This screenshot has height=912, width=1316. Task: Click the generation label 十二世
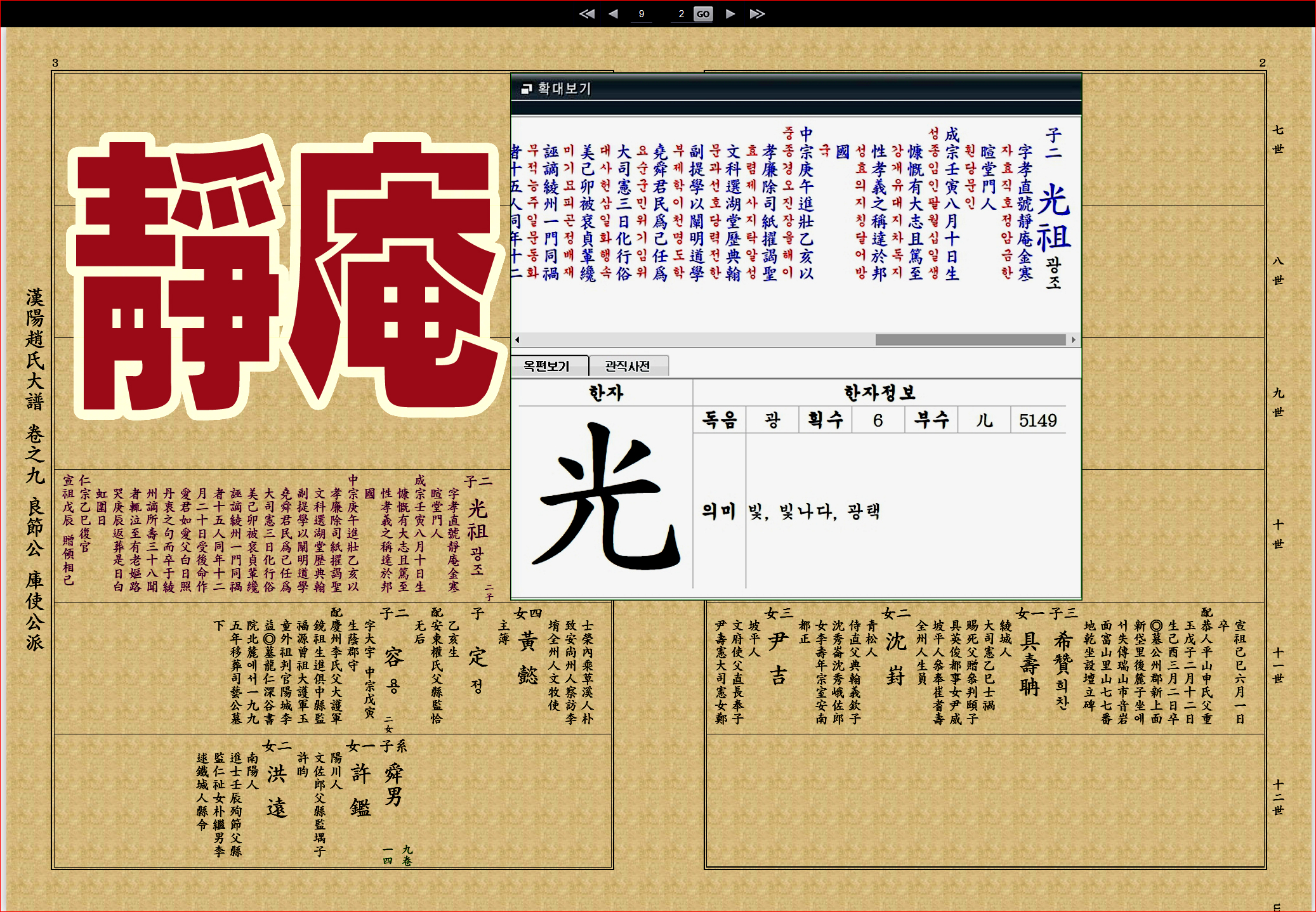coord(1278,797)
